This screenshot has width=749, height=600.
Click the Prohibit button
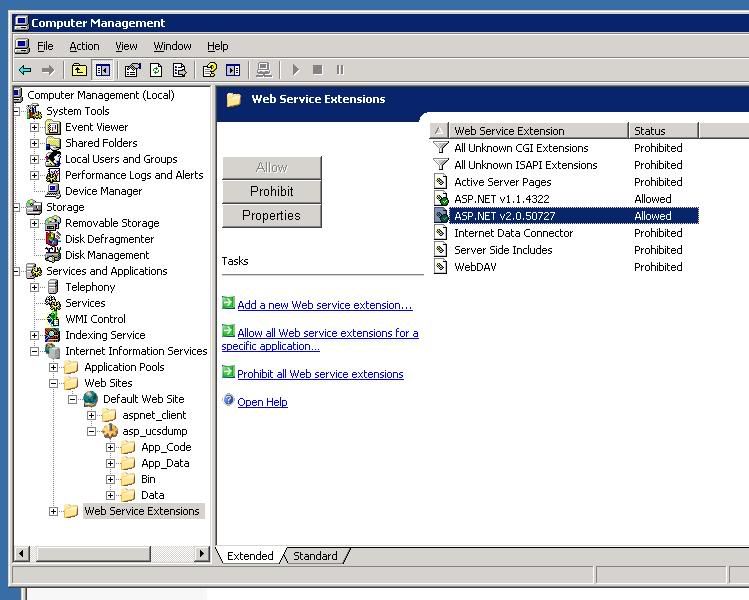(272, 192)
